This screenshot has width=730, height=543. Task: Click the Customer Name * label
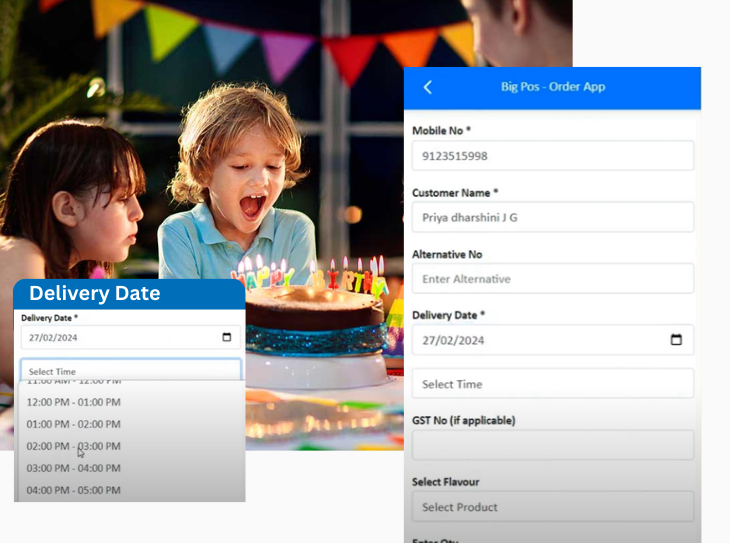pos(455,193)
